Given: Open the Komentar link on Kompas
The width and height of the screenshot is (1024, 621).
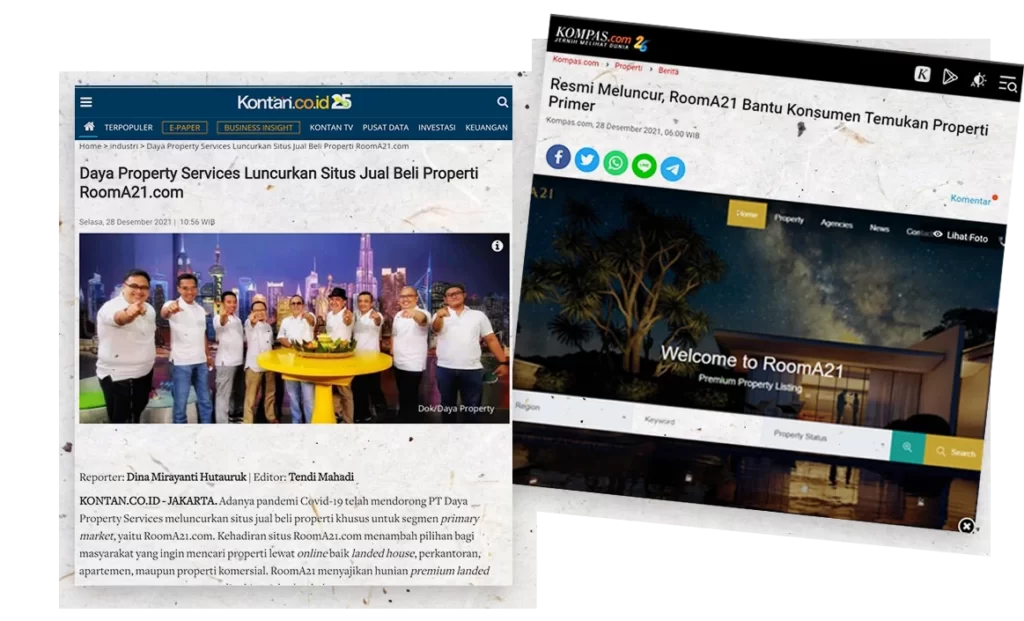Looking at the screenshot, I should [971, 200].
